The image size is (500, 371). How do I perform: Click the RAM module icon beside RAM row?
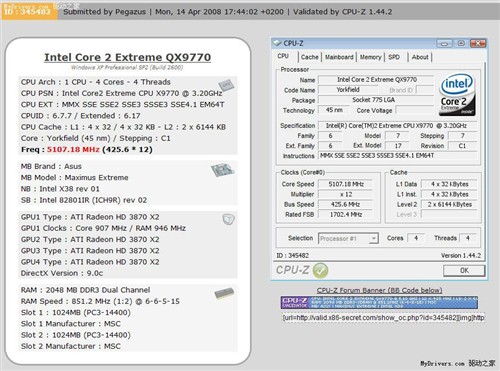[224, 293]
